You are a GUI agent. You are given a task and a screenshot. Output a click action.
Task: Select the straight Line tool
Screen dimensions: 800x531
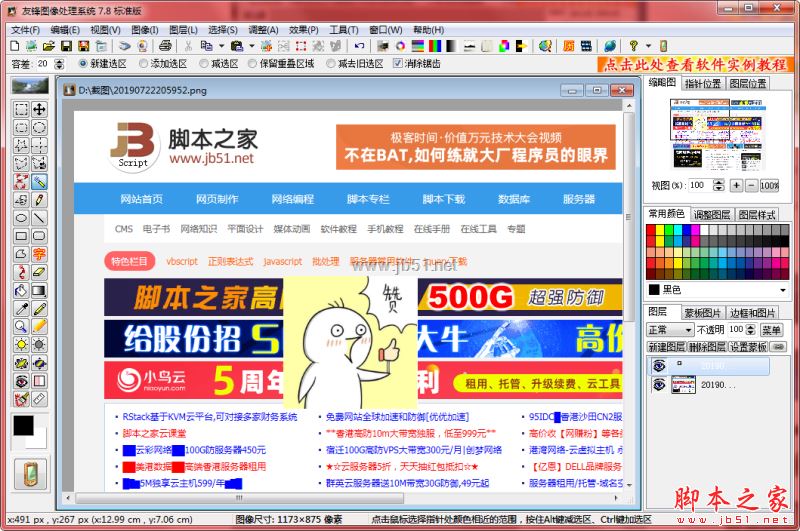39,218
